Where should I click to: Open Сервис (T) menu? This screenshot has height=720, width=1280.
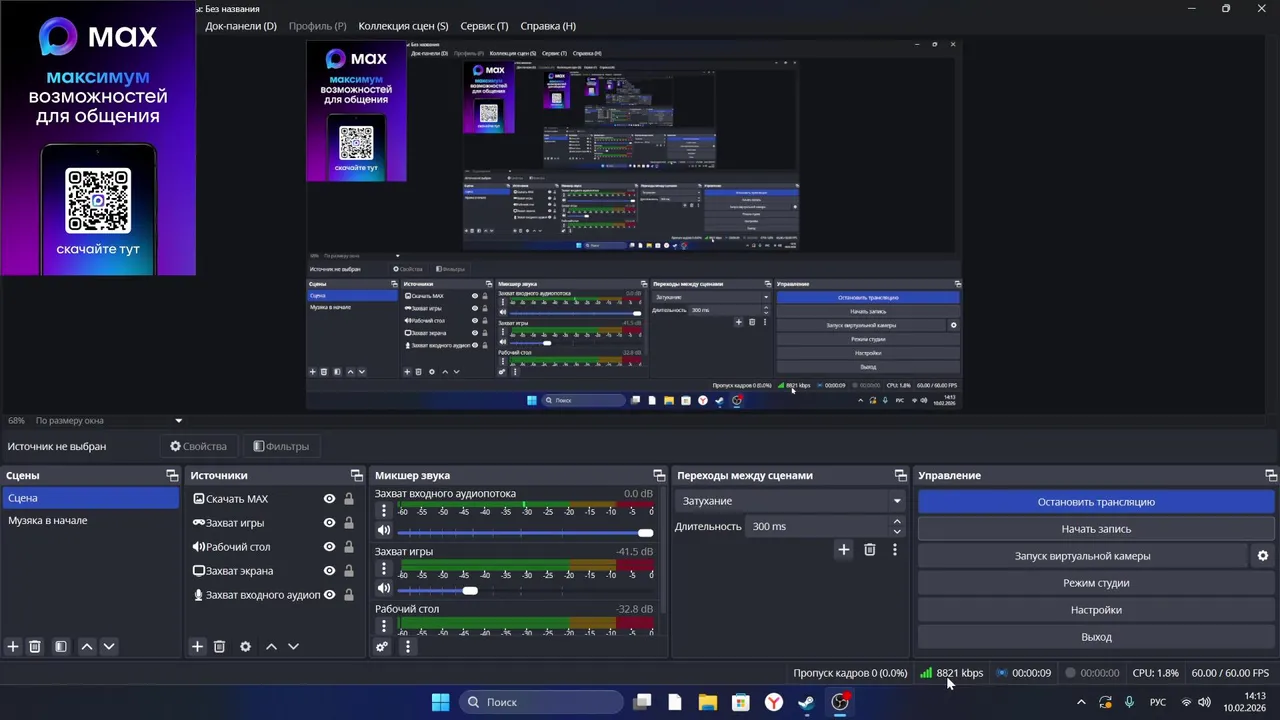point(484,26)
